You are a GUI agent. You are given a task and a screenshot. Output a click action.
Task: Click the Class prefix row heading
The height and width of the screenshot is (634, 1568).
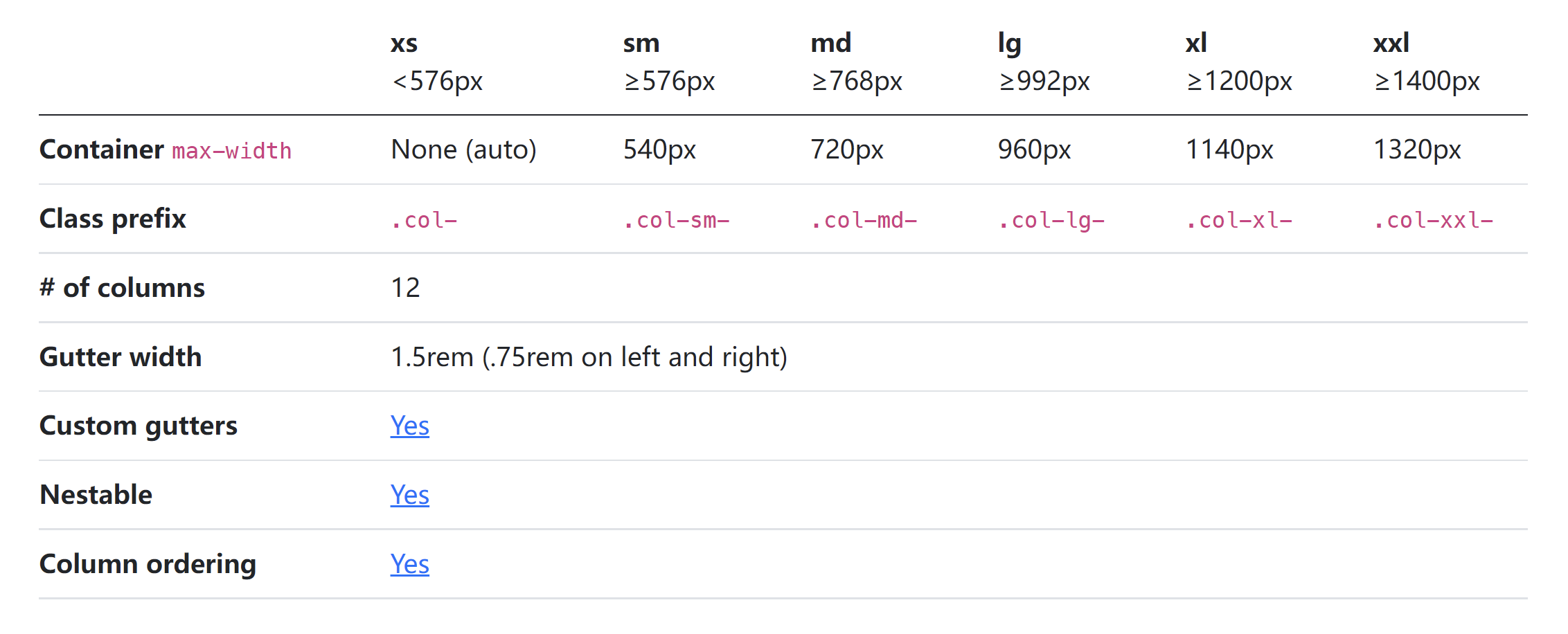[x=113, y=219]
